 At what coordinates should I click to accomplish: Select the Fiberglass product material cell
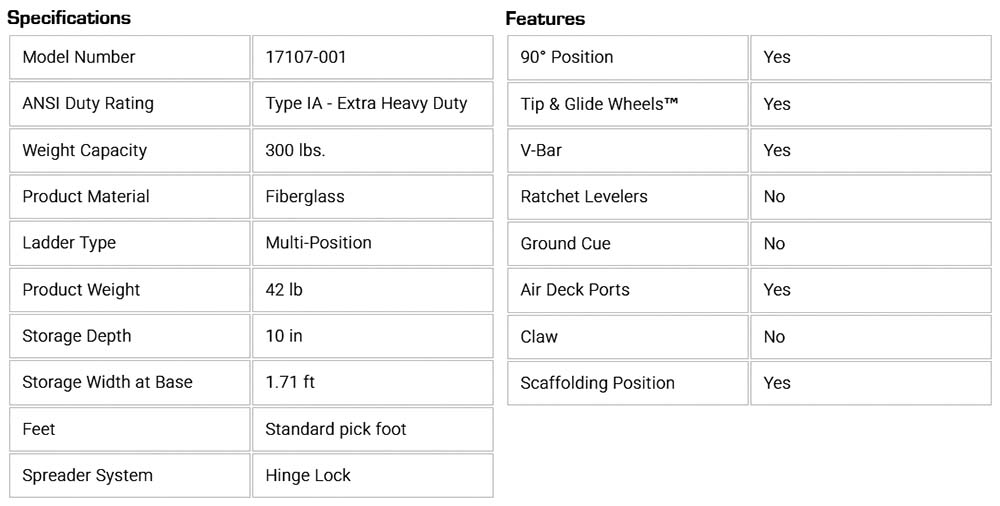305,196
